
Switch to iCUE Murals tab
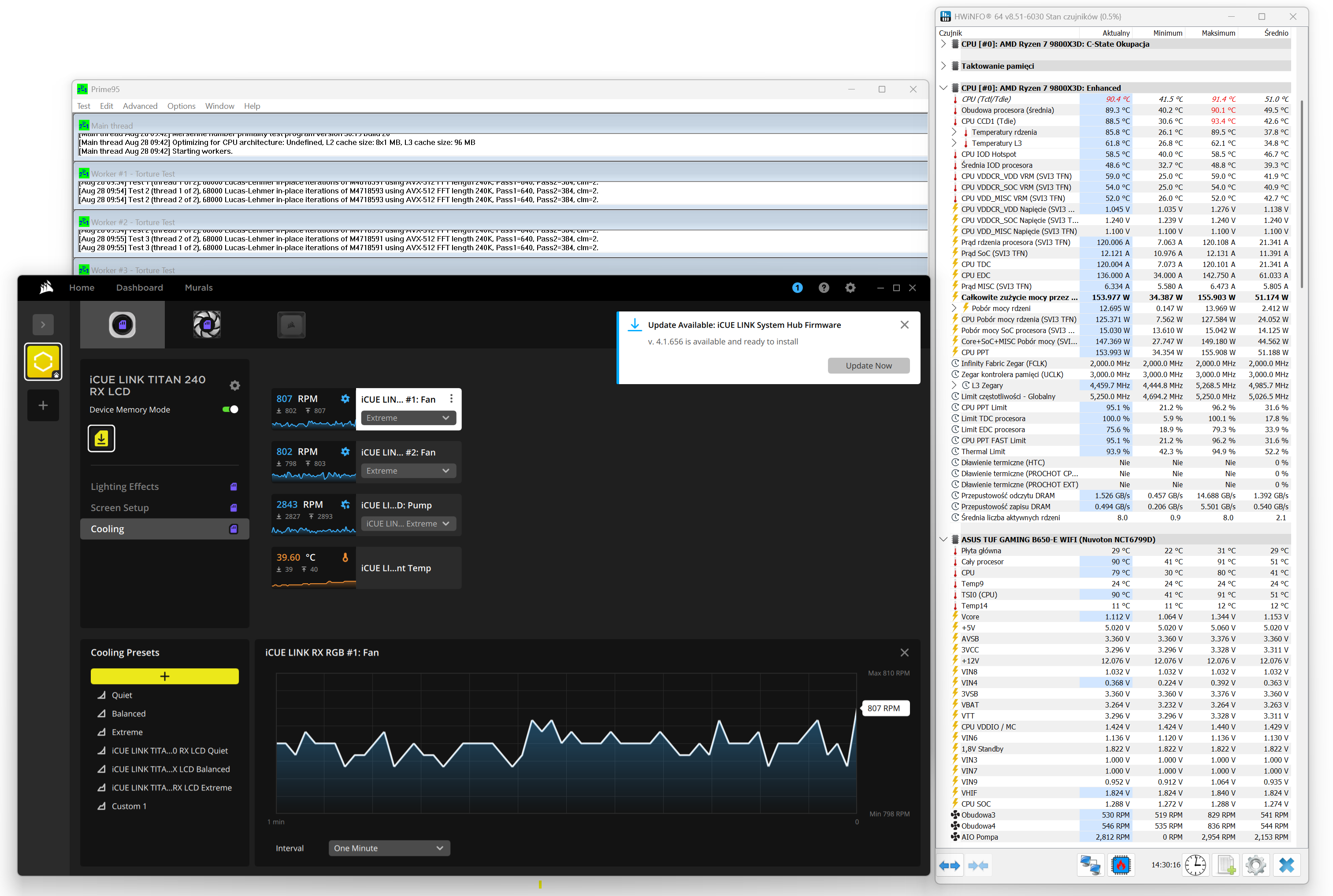pos(199,287)
